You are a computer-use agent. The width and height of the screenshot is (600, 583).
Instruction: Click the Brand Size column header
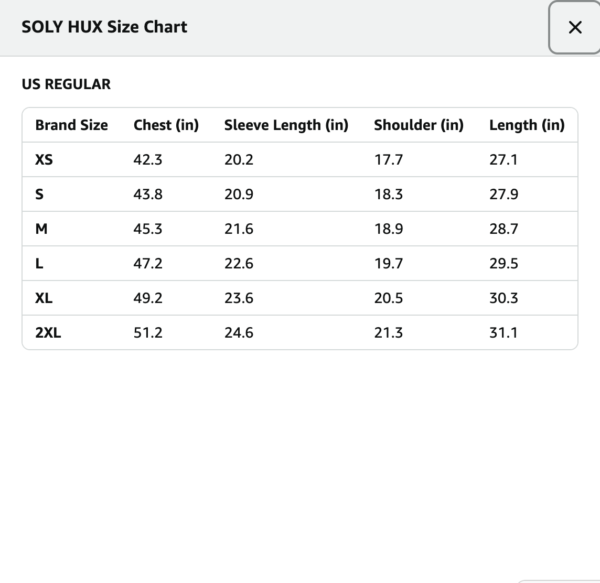click(71, 125)
